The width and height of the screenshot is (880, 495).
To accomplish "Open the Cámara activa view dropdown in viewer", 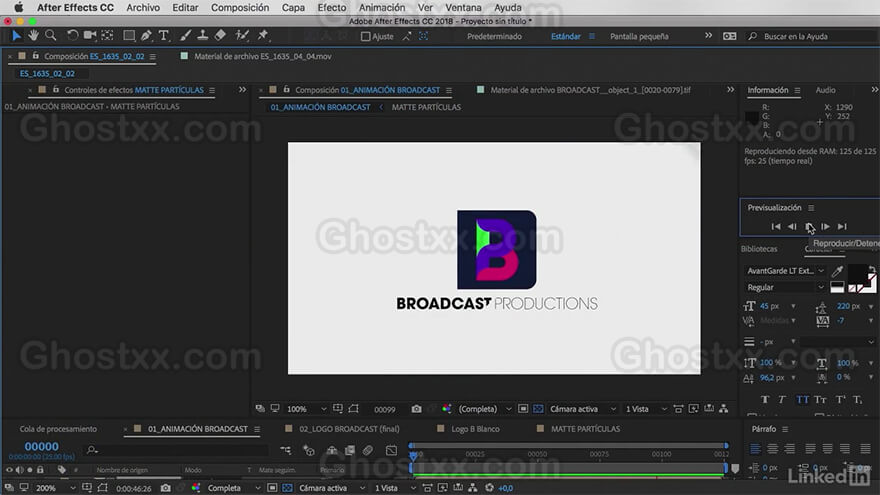I will [583, 409].
